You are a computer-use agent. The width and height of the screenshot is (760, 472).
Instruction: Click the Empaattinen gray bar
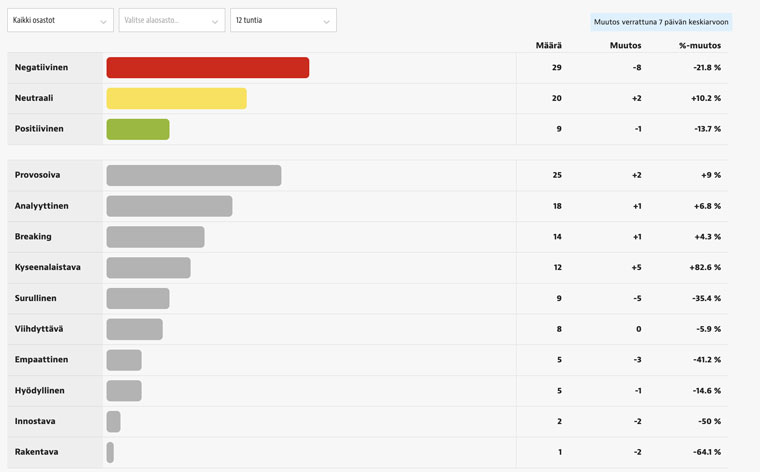click(124, 360)
